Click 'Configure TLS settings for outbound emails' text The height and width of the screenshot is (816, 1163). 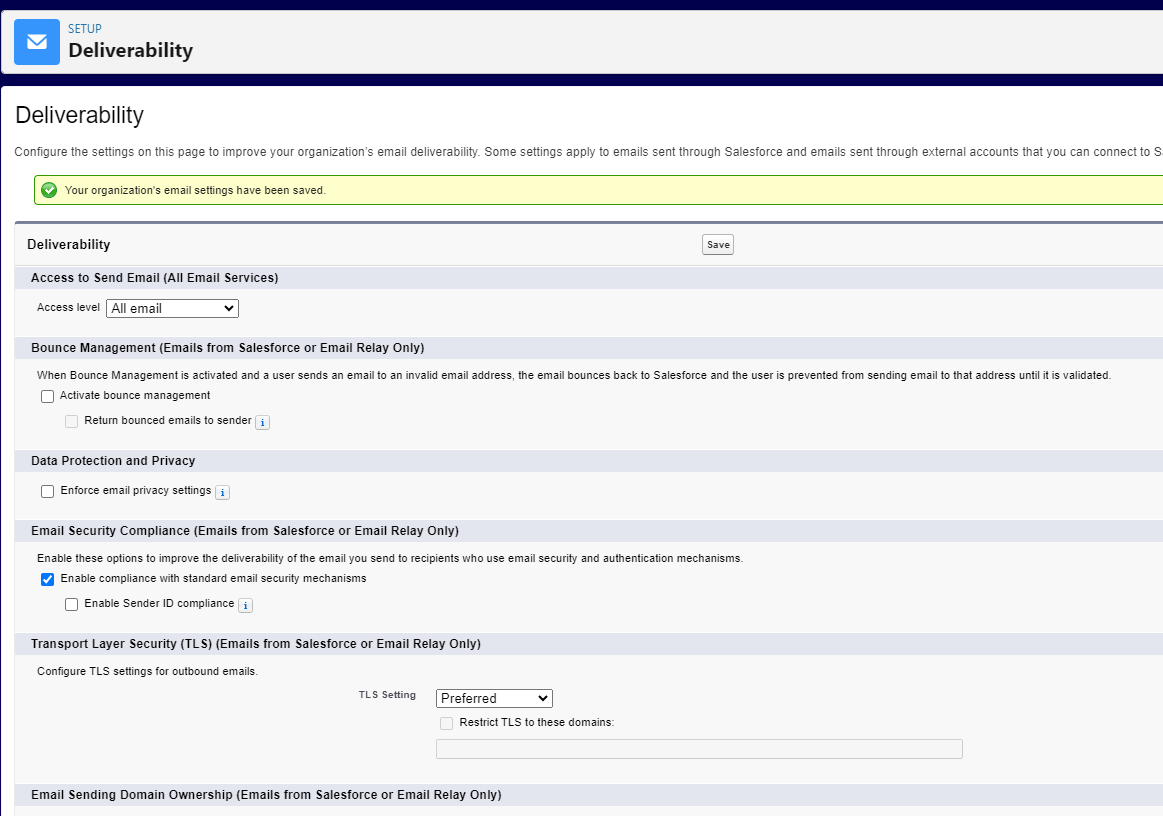[148, 671]
